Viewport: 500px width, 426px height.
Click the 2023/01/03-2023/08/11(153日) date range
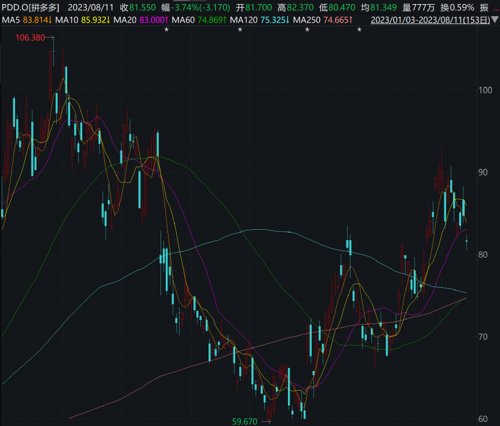(430, 20)
